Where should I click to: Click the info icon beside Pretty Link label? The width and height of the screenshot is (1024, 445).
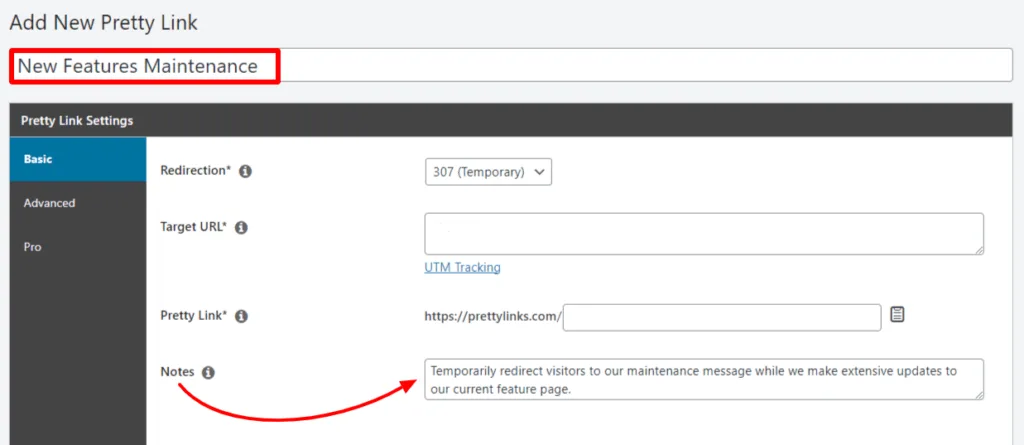point(241,316)
